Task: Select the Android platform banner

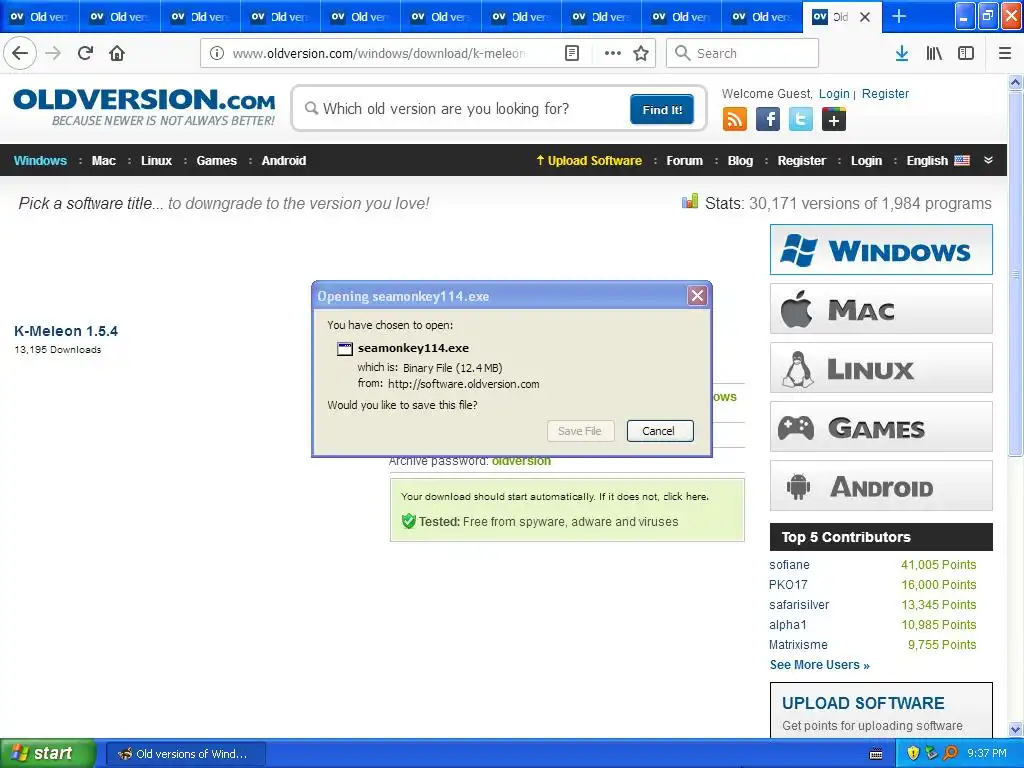Action: pos(881,486)
